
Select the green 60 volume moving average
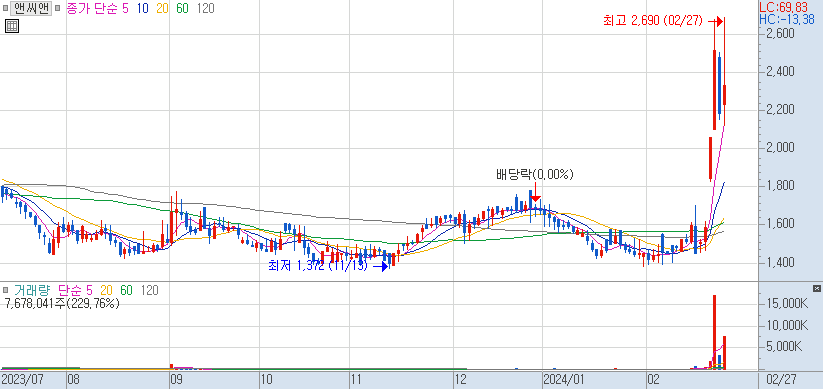(126, 290)
